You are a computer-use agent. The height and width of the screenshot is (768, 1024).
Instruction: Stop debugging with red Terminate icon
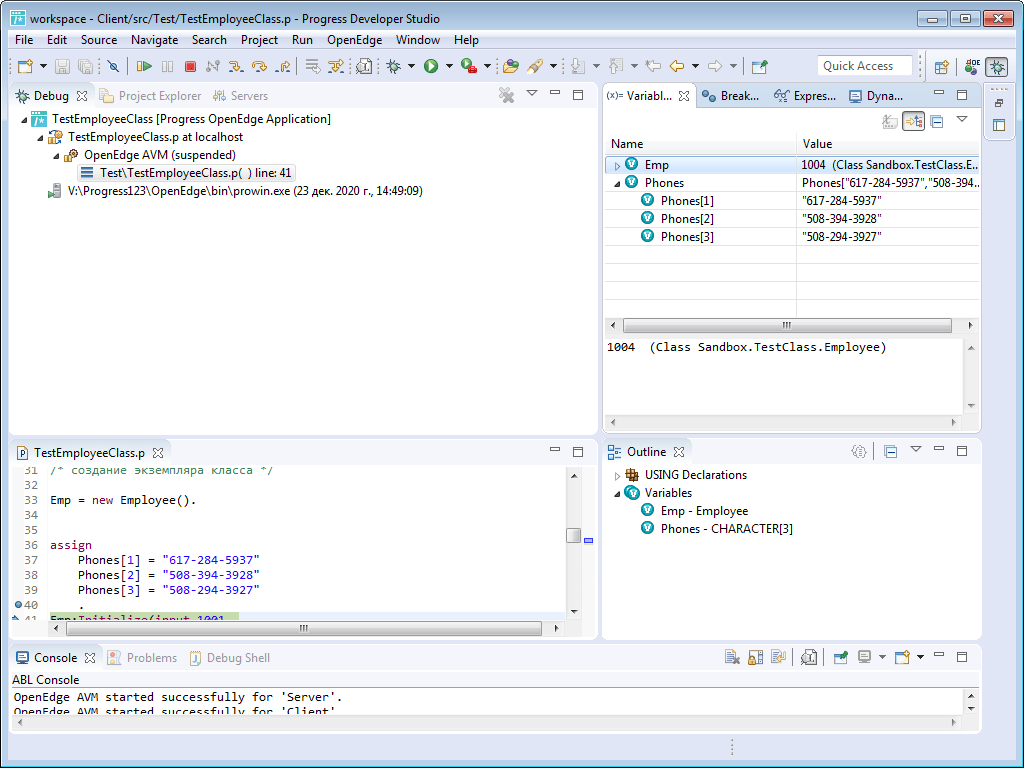[x=190, y=66]
